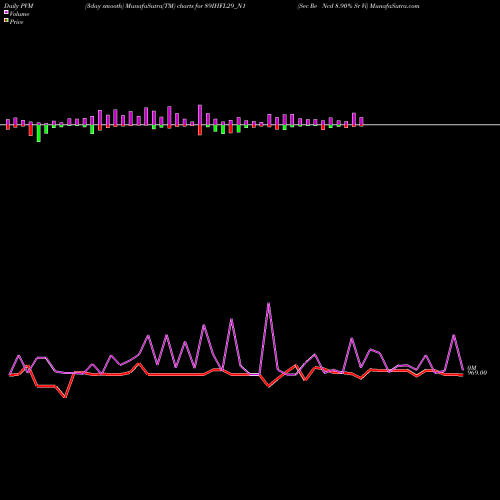Image resolution: width=500 pixels, height=500 pixels.
Task: Click the lowest dip of the red price line
Action: (x=65, y=397)
